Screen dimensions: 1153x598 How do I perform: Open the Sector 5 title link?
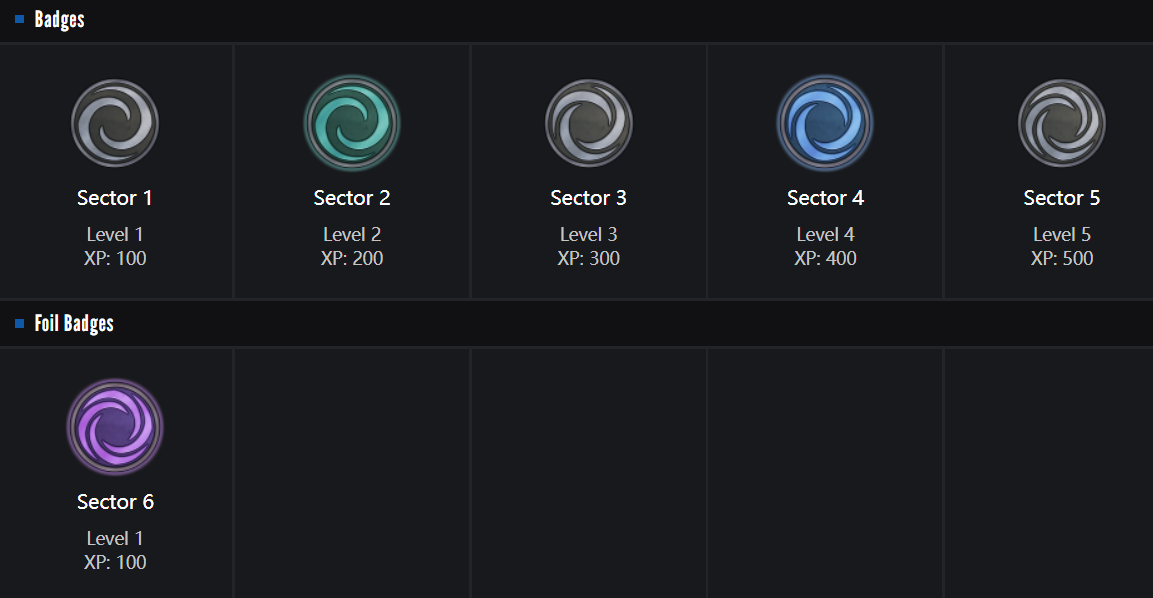(1062, 198)
